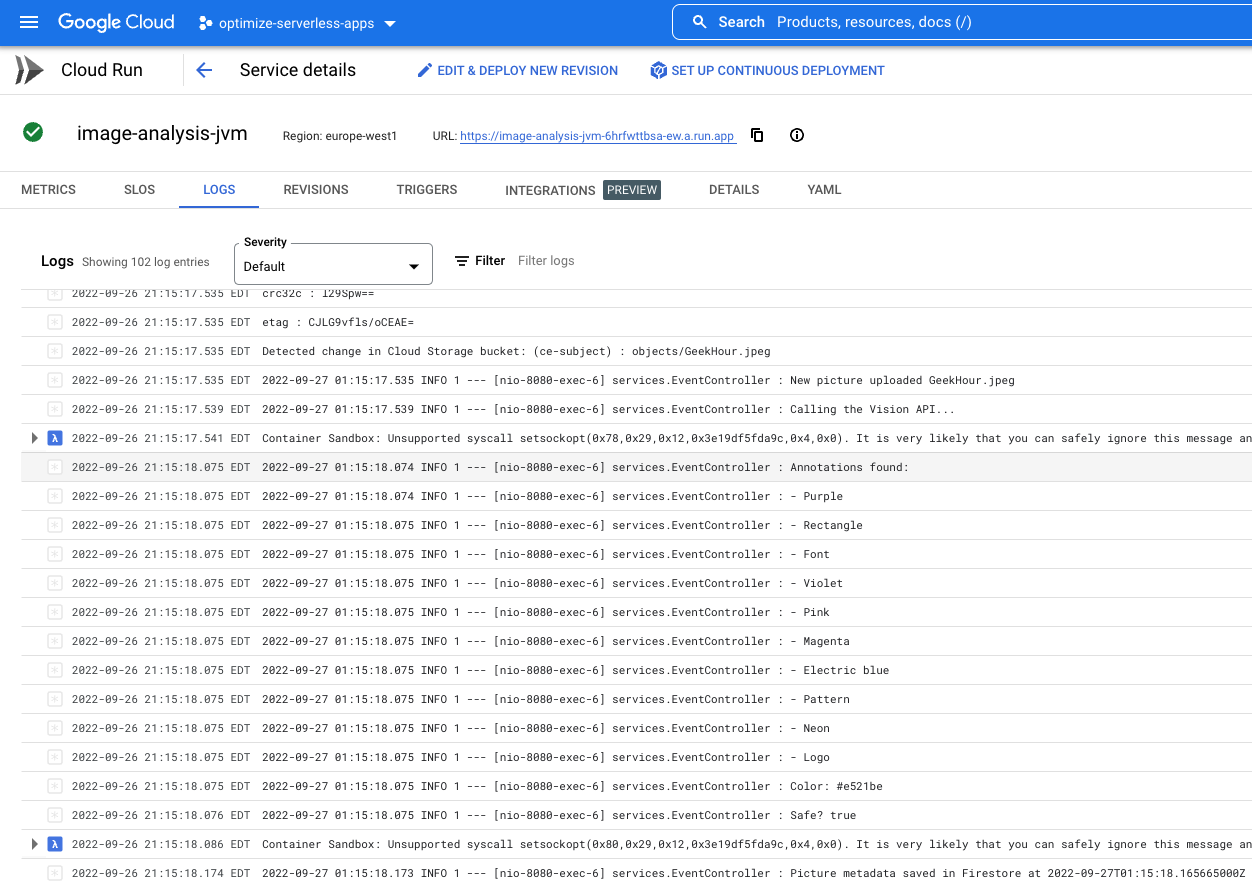The height and width of the screenshot is (886, 1252).
Task: Go back using the left arrow icon
Action: tap(204, 70)
